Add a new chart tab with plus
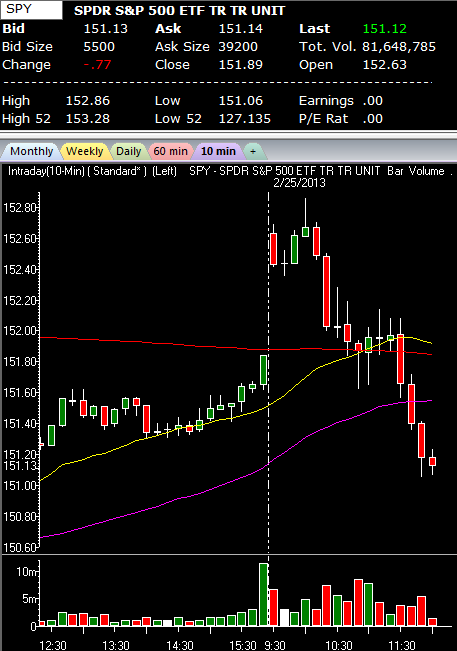457x651 pixels. point(253,152)
